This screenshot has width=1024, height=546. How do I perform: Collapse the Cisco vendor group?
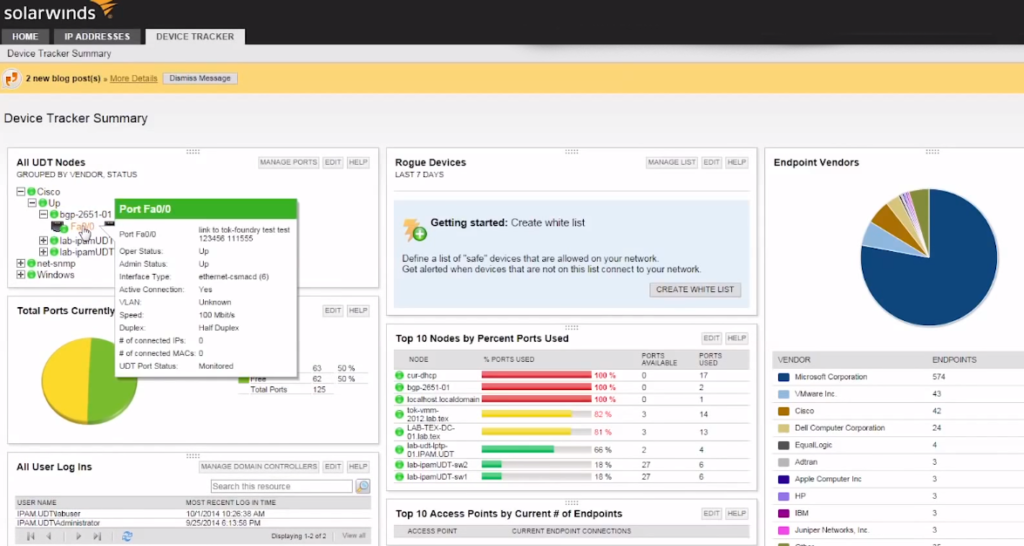tap(21, 191)
